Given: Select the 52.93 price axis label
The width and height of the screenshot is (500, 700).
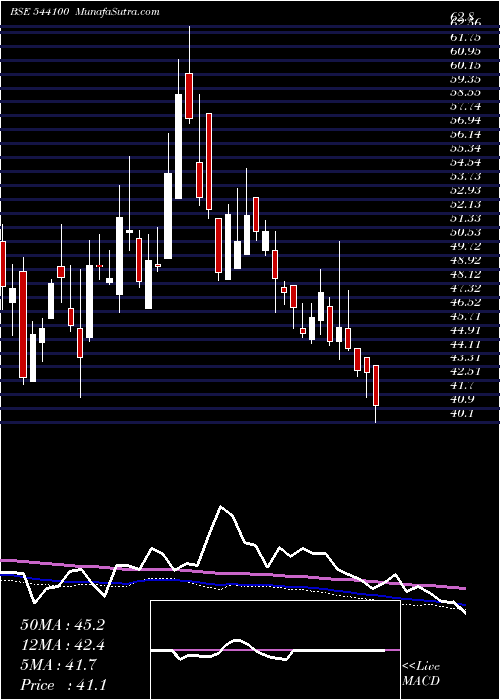Looking at the screenshot, I should 465,190.
